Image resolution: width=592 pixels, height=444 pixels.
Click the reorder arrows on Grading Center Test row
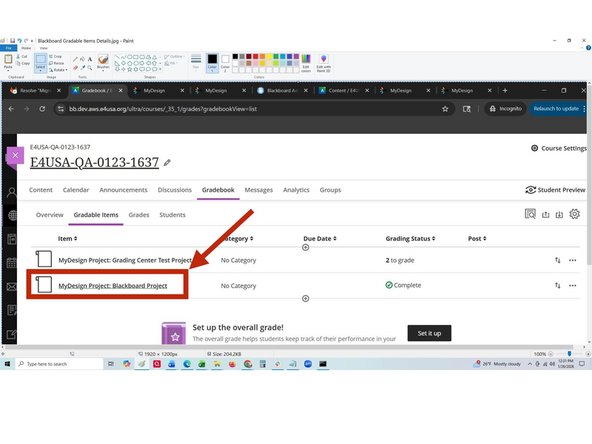(558, 260)
